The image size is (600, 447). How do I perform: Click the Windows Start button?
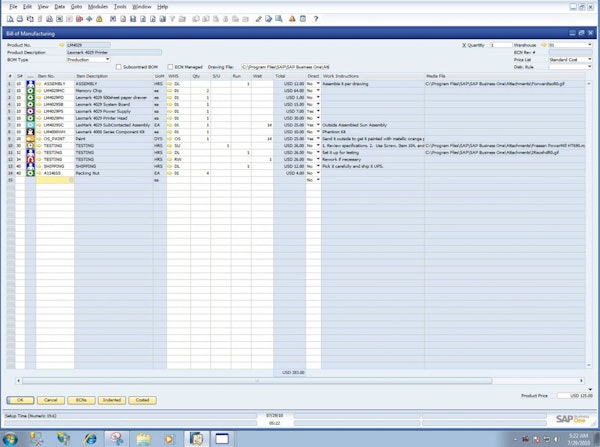click(x=12, y=437)
